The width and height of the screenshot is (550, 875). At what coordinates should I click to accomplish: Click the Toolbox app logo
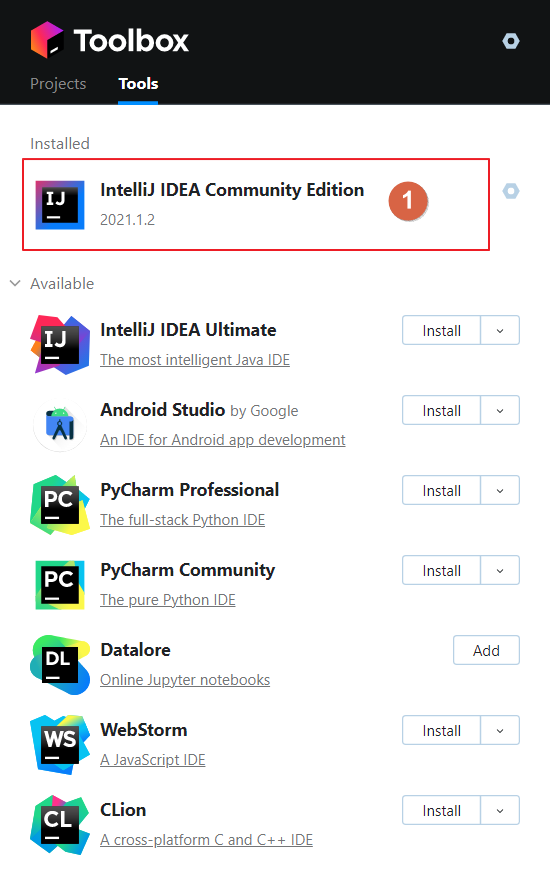(47, 40)
